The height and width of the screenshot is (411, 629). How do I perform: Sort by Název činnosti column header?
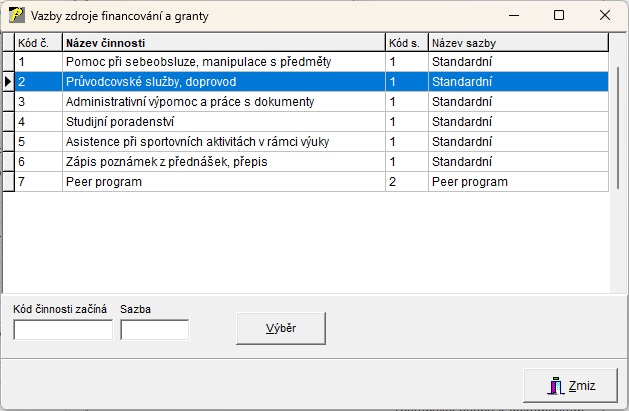(223, 43)
